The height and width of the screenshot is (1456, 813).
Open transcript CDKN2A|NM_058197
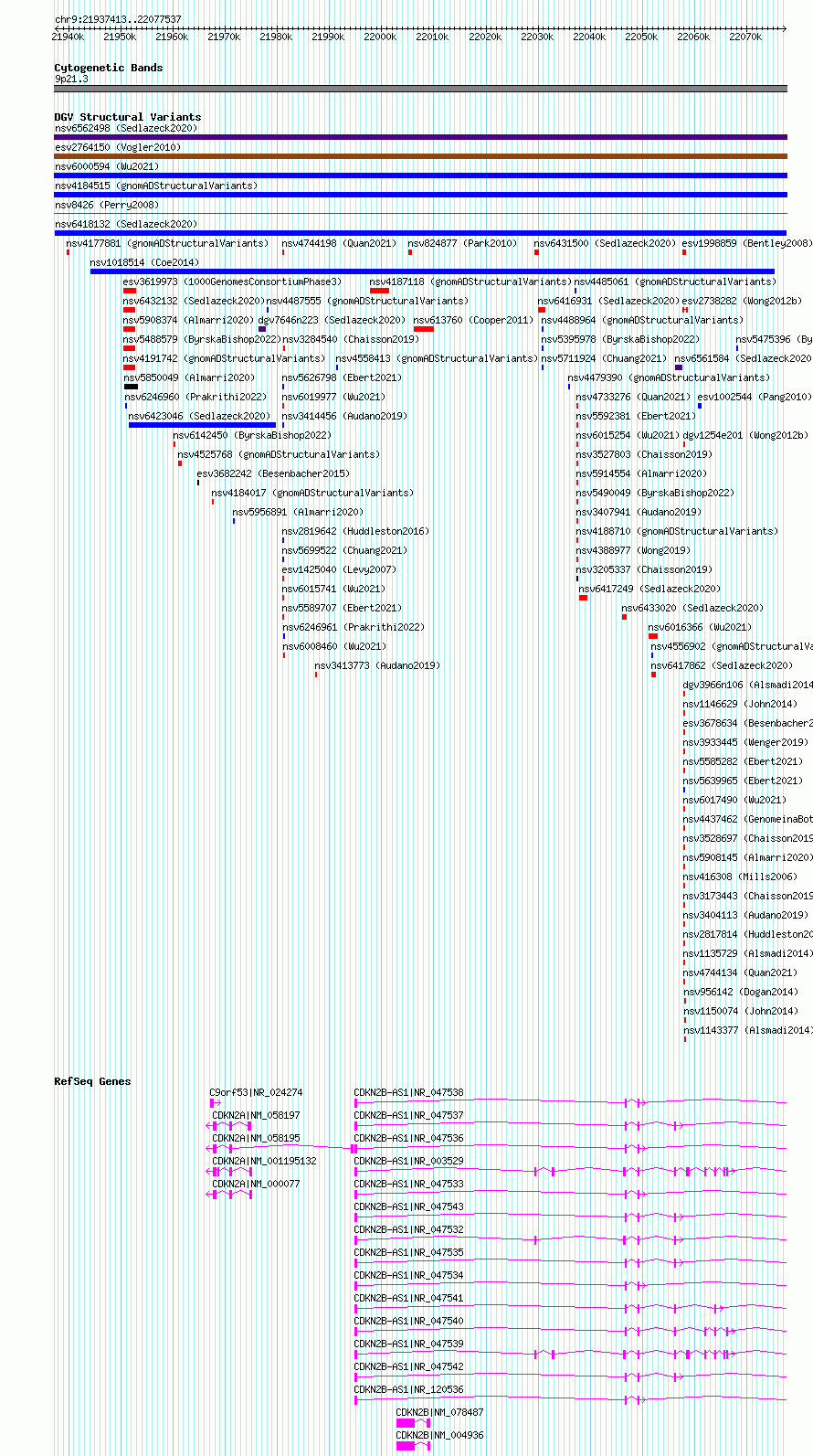256,1115
